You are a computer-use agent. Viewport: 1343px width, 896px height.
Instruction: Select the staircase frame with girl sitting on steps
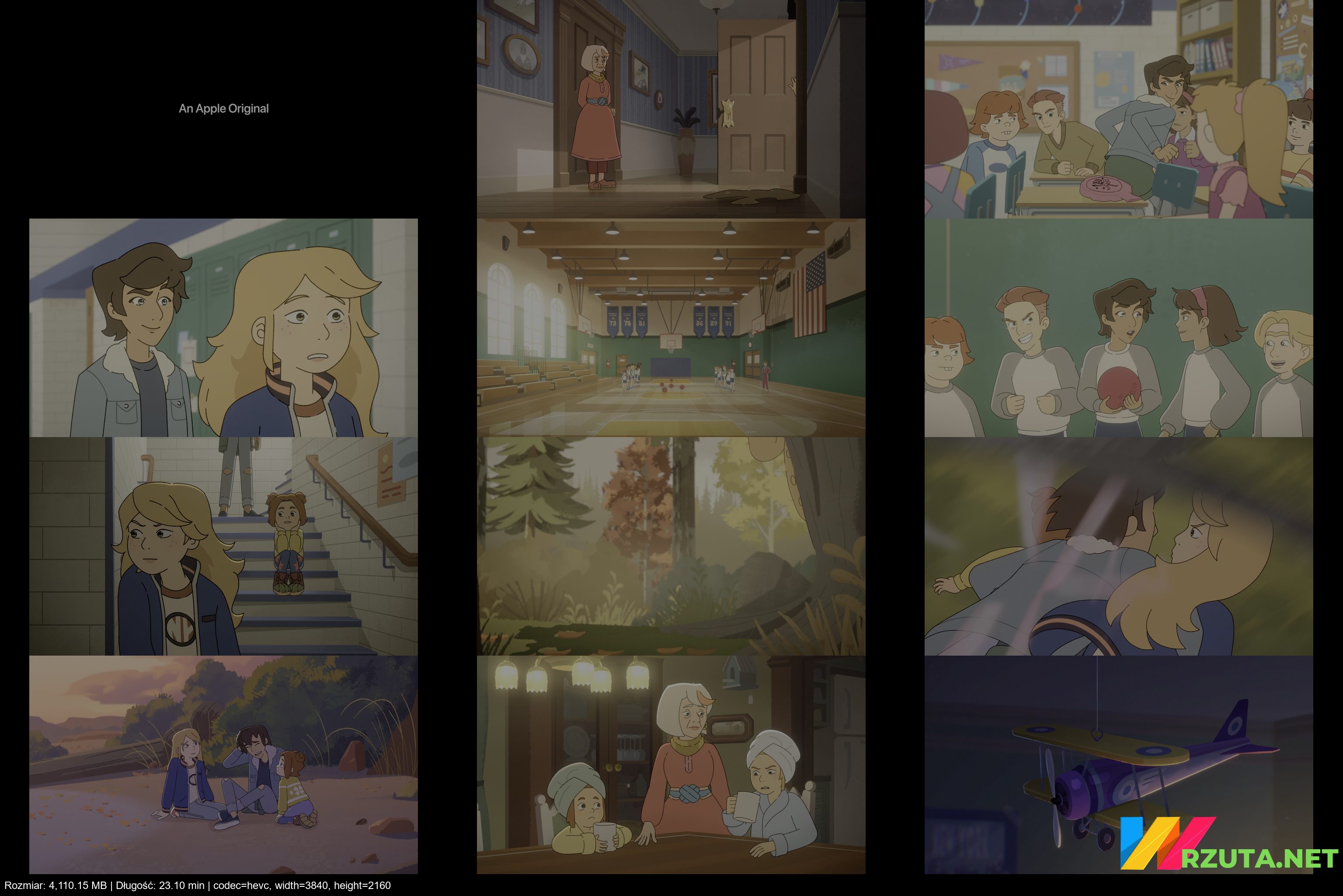[x=223, y=546]
